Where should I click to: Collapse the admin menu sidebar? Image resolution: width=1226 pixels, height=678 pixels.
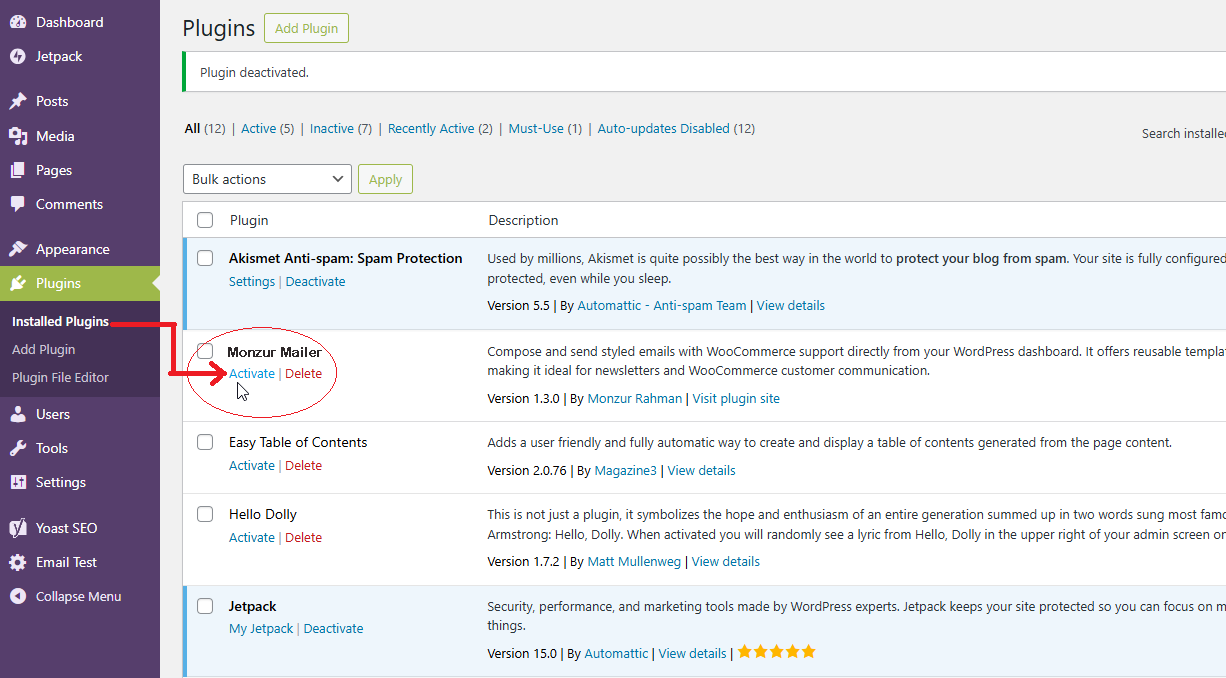[x=66, y=596]
